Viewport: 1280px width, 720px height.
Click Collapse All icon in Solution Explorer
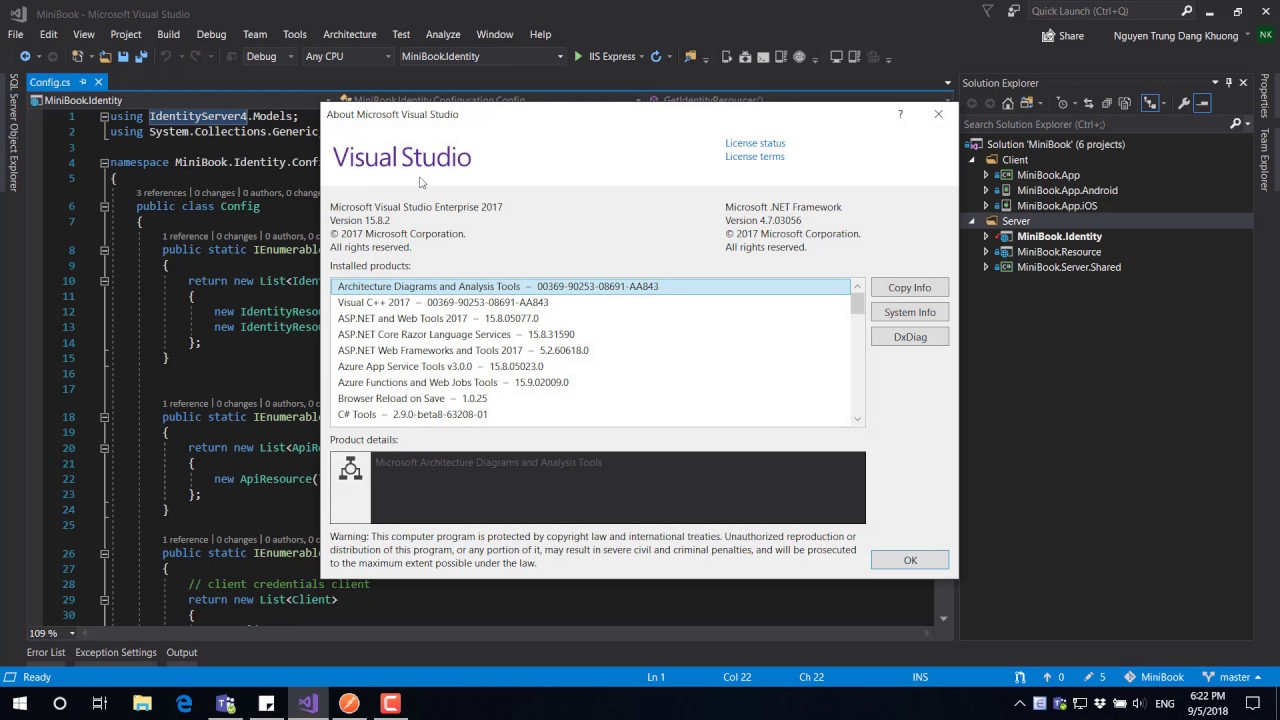tap(1107, 103)
